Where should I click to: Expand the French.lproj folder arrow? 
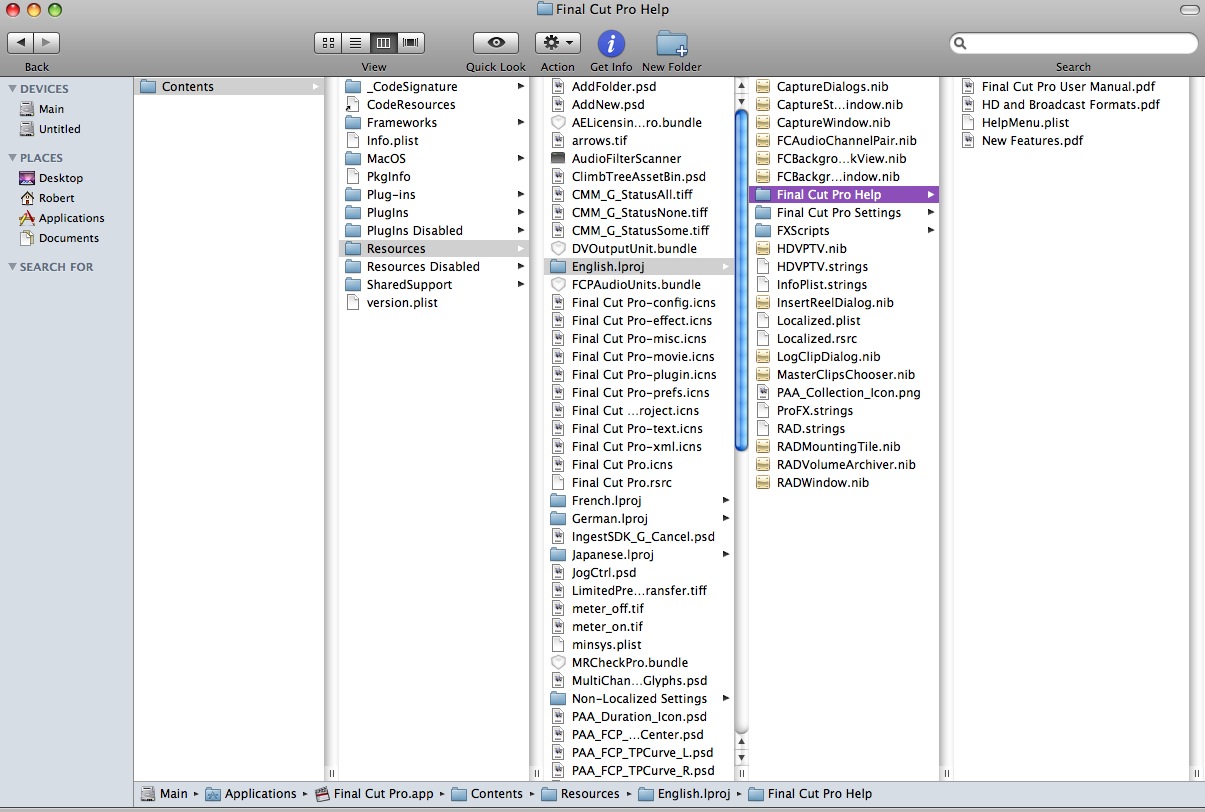pyautogui.click(x=726, y=501)
